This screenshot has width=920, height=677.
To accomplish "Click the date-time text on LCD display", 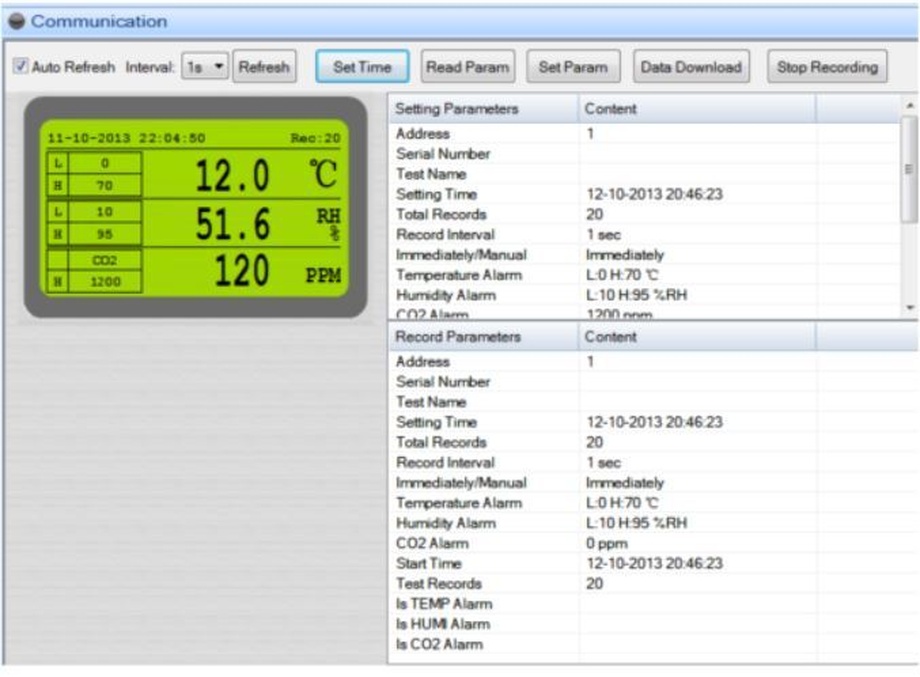I will coord(126,138).
